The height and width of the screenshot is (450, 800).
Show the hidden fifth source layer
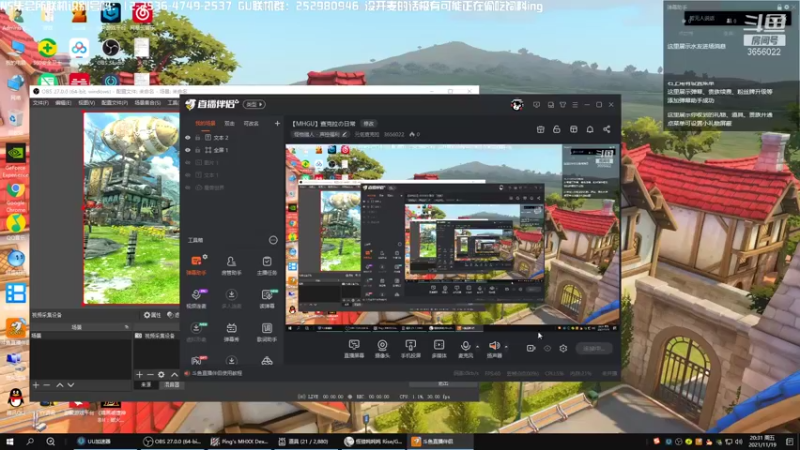click(188, 188)
